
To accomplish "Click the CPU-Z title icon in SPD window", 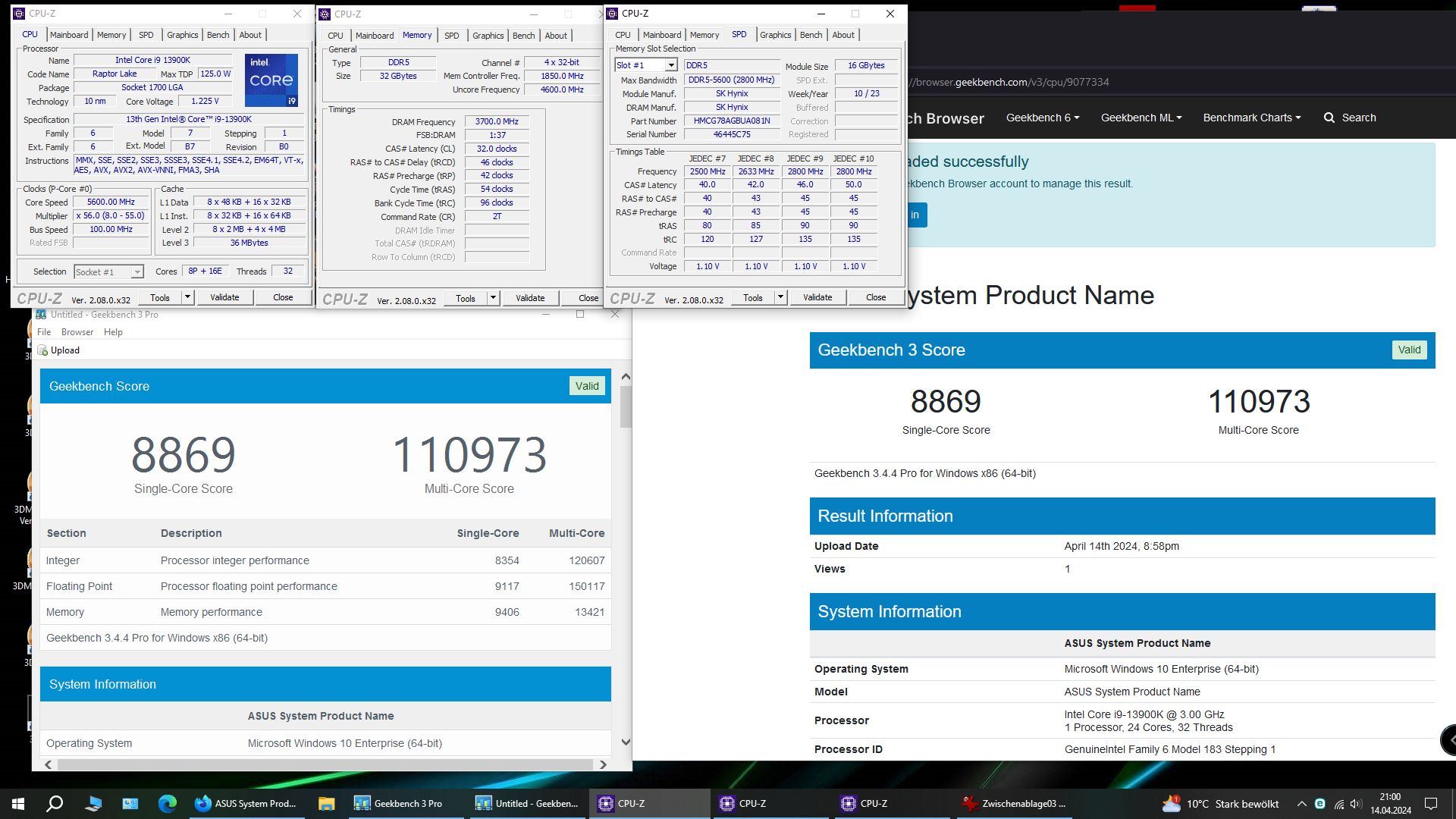I will (612, 14).
